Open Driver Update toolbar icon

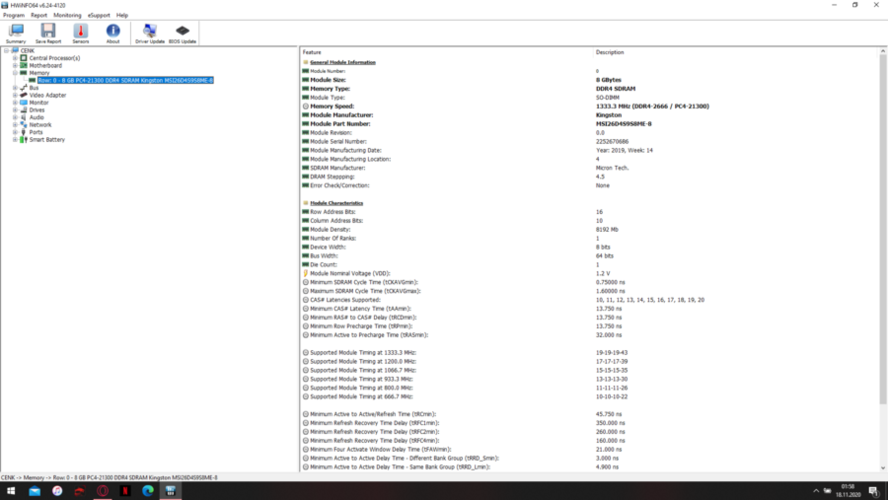[150, 33]
